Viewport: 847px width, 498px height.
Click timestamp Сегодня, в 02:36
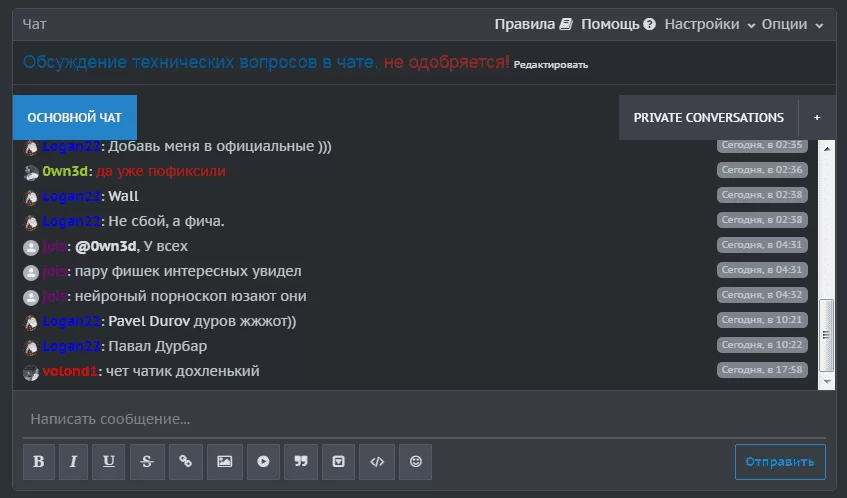(762, 170)
